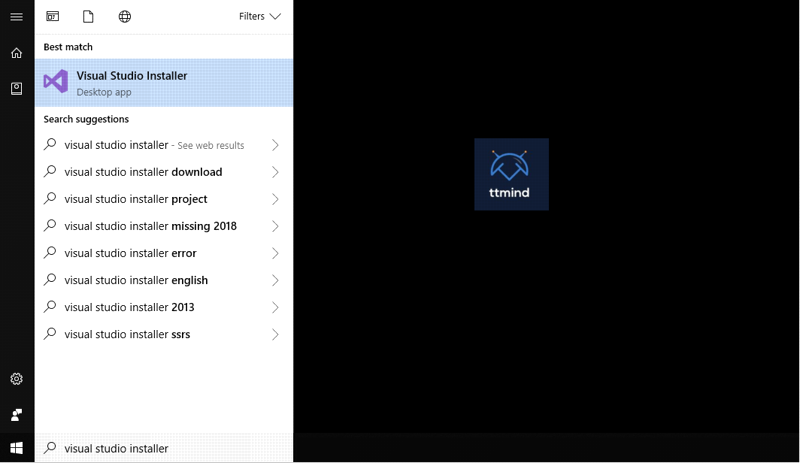Image resolution: width=800 pixels, height=463 pixels.
Task: Click the Windows Start button
Action: tap(16, 448)
